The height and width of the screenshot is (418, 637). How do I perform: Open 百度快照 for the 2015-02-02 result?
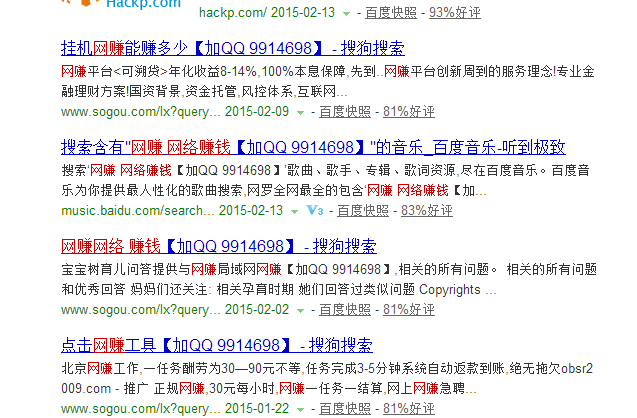pos(345,310)
